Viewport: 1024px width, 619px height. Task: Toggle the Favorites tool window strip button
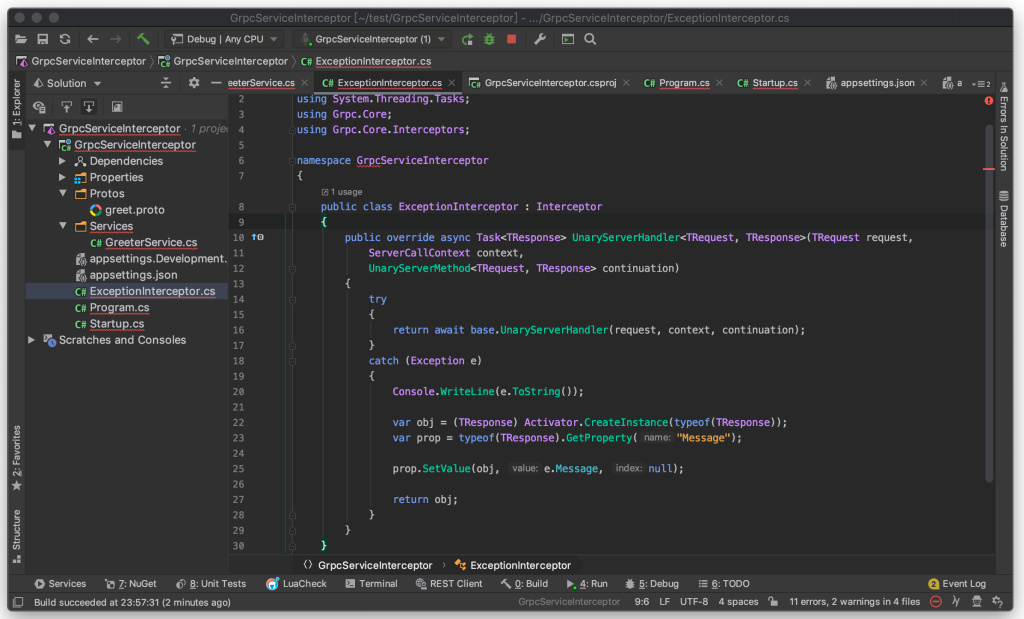(17, 458)
